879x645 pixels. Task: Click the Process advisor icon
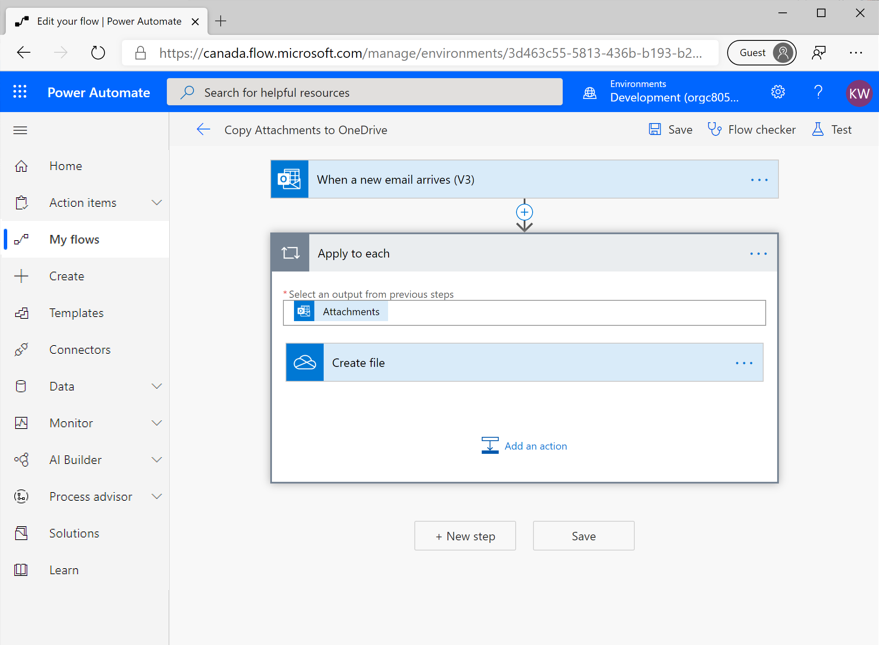click(x=21, y=496)
